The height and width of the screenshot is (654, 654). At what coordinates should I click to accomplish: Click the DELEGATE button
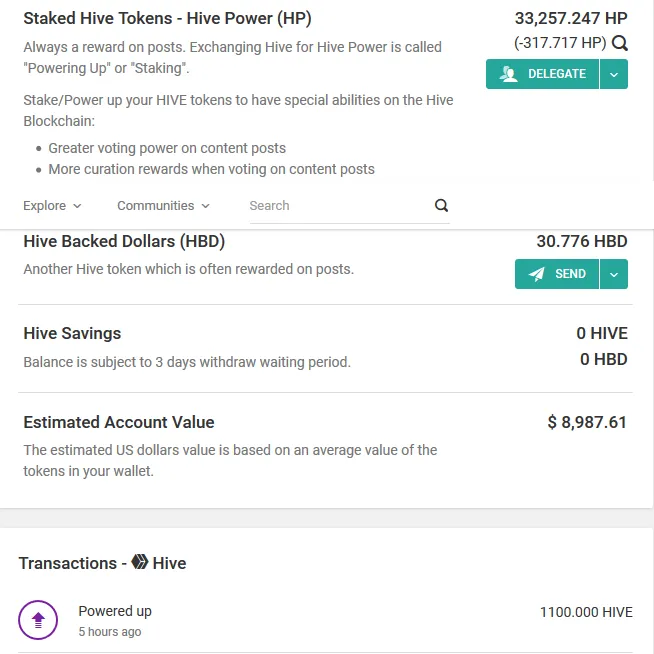pos(542,74)
